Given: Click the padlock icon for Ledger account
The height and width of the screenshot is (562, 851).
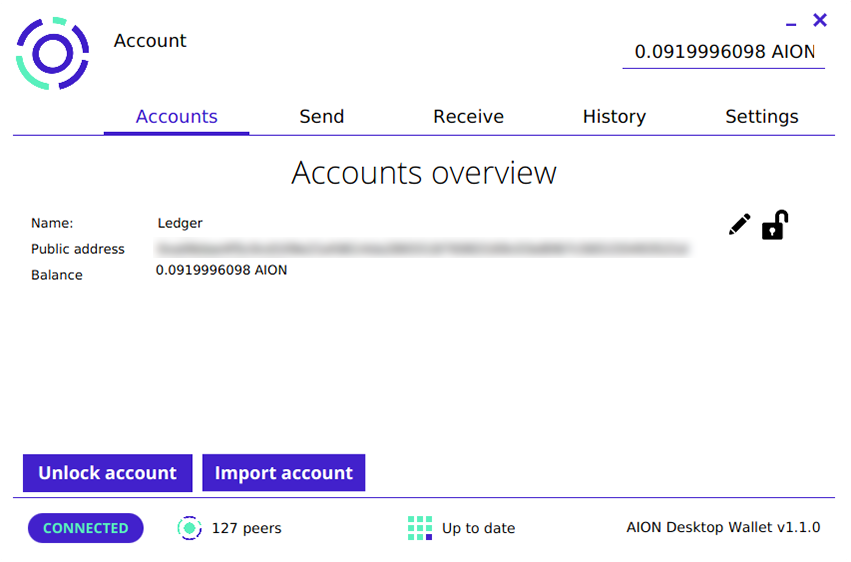Looking at the screenshot, I should point(774,225).
